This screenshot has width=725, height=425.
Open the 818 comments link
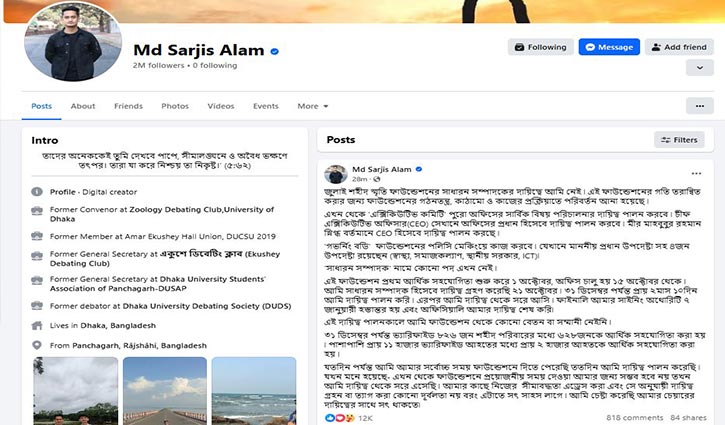pyautogui.click(x=634, y=418)
